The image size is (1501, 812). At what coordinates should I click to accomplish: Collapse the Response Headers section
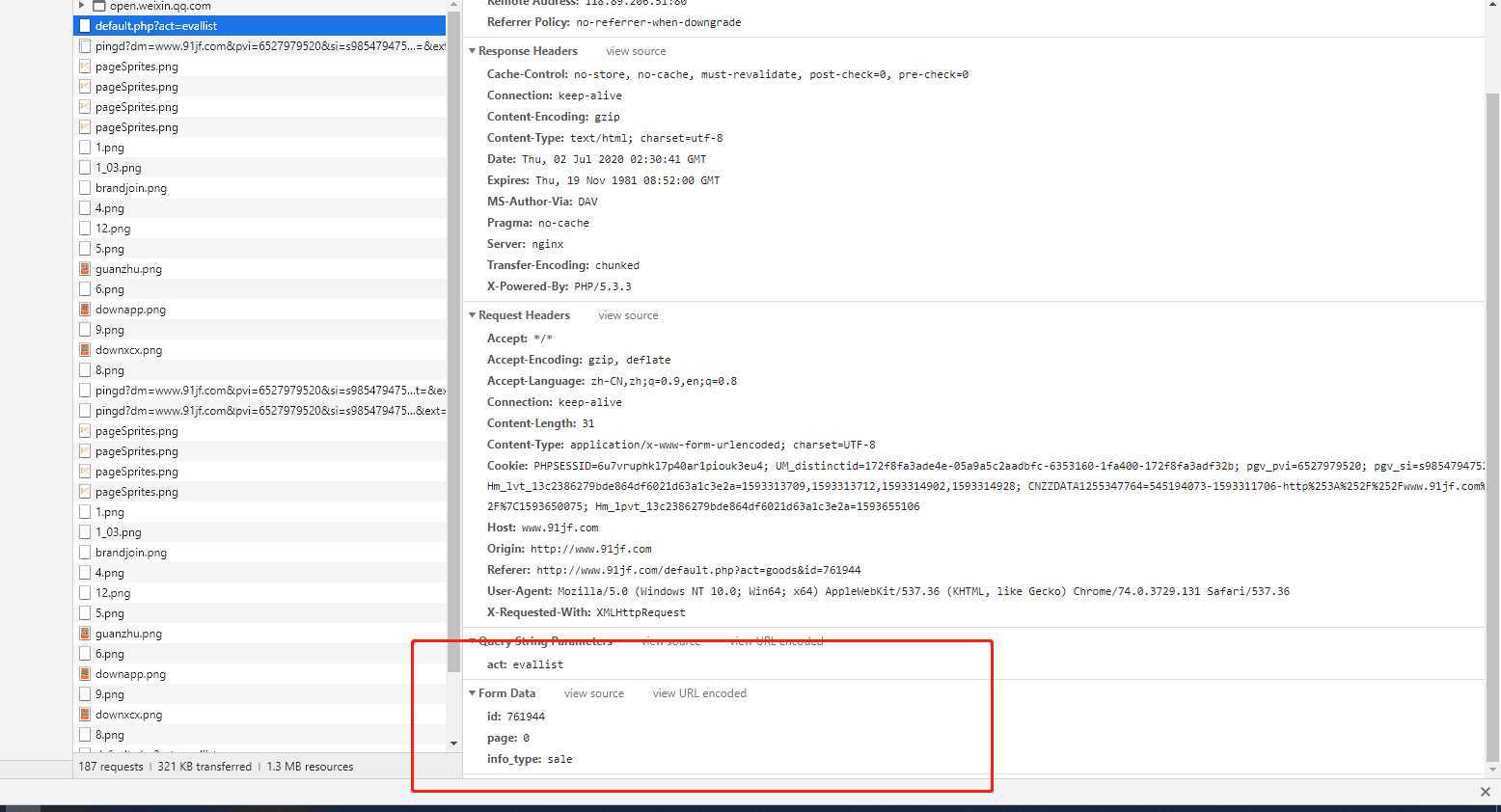[x=472, y=51]
